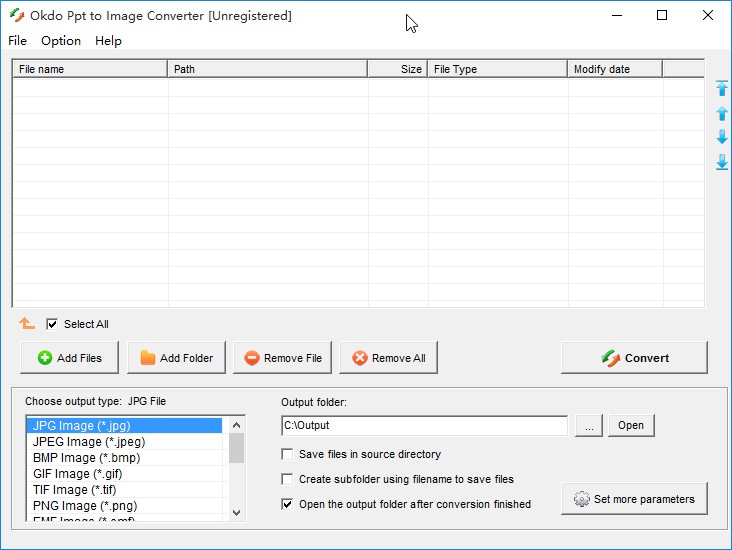
Task: Click the Remove File button
Action: [x=282, y=358]
